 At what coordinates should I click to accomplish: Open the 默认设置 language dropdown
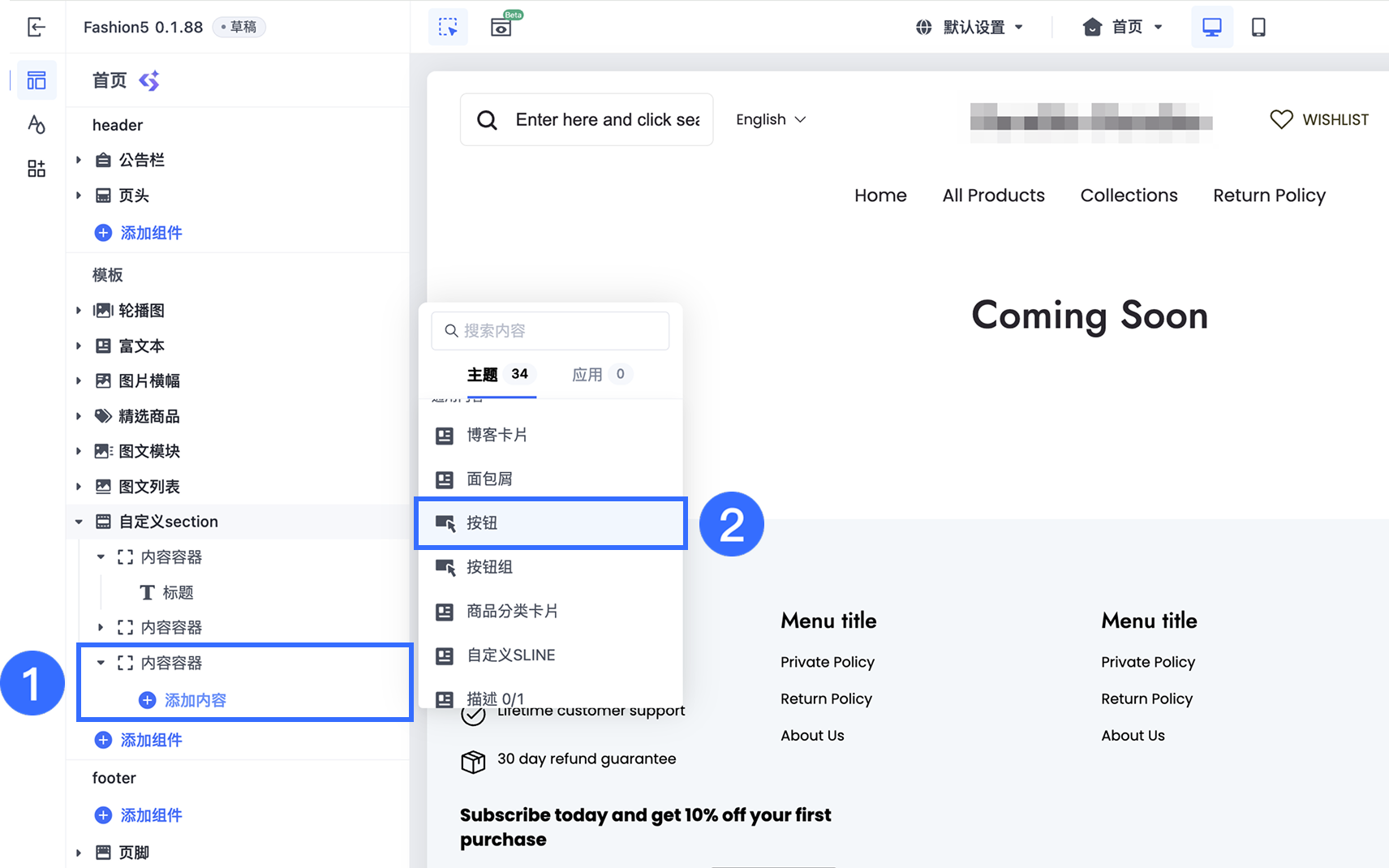[x=970, y=27]
